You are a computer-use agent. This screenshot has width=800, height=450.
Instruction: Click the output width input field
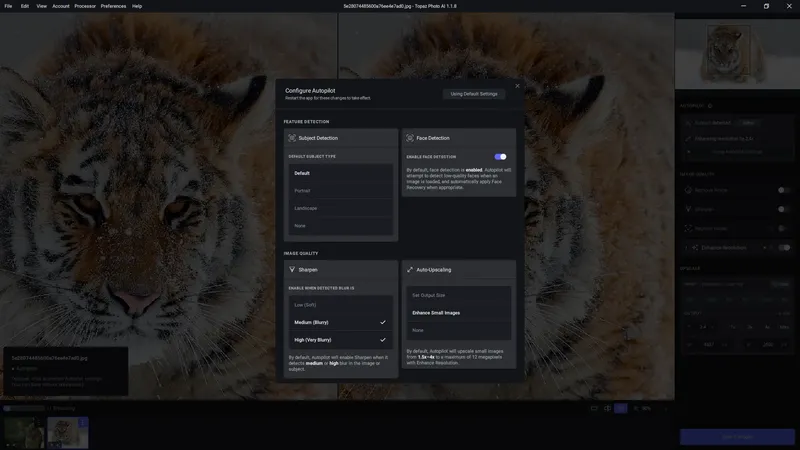(709, 345)
